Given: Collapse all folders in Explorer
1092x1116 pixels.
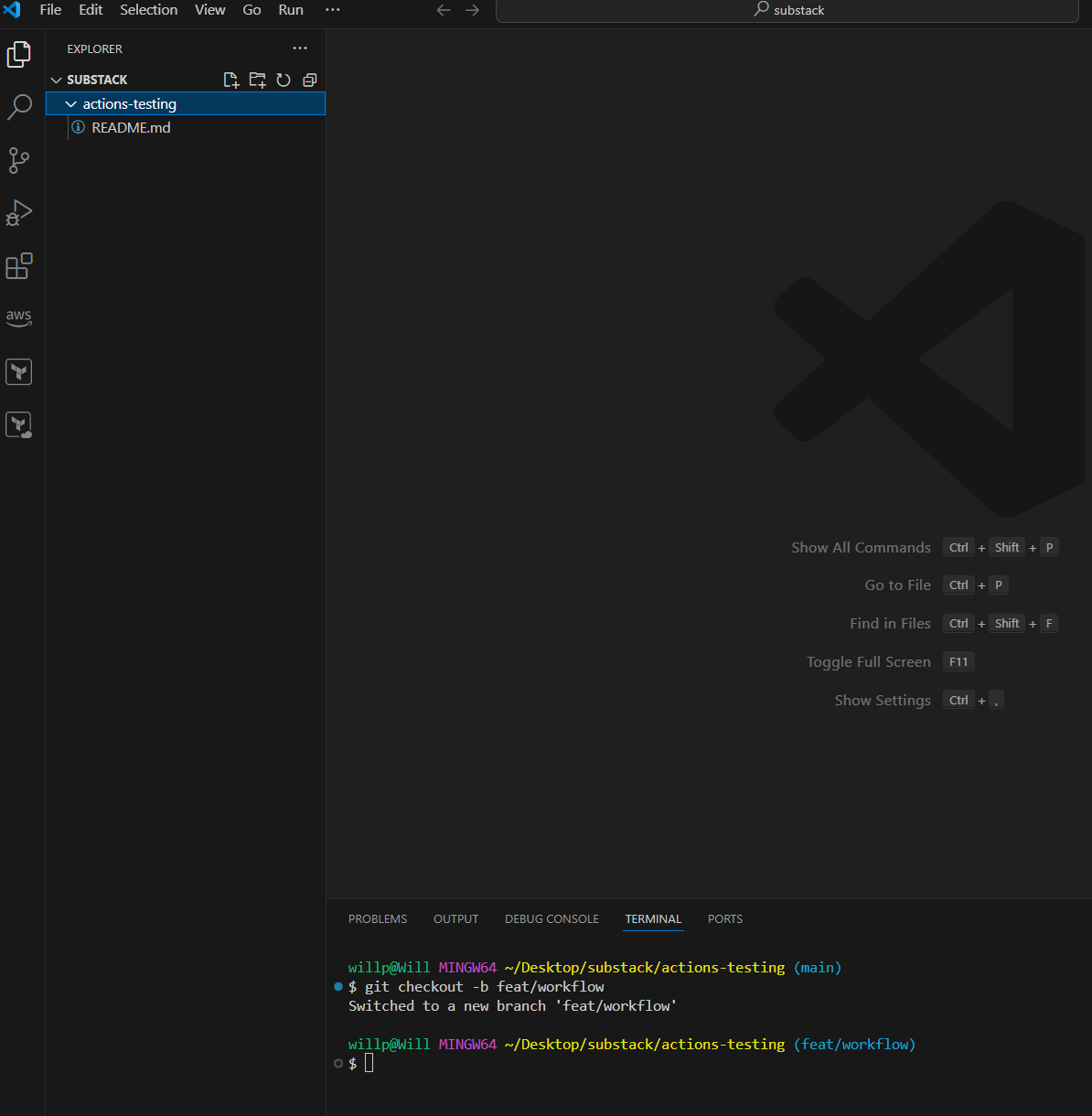Looking at the screenshot, I should coord(310,80).
